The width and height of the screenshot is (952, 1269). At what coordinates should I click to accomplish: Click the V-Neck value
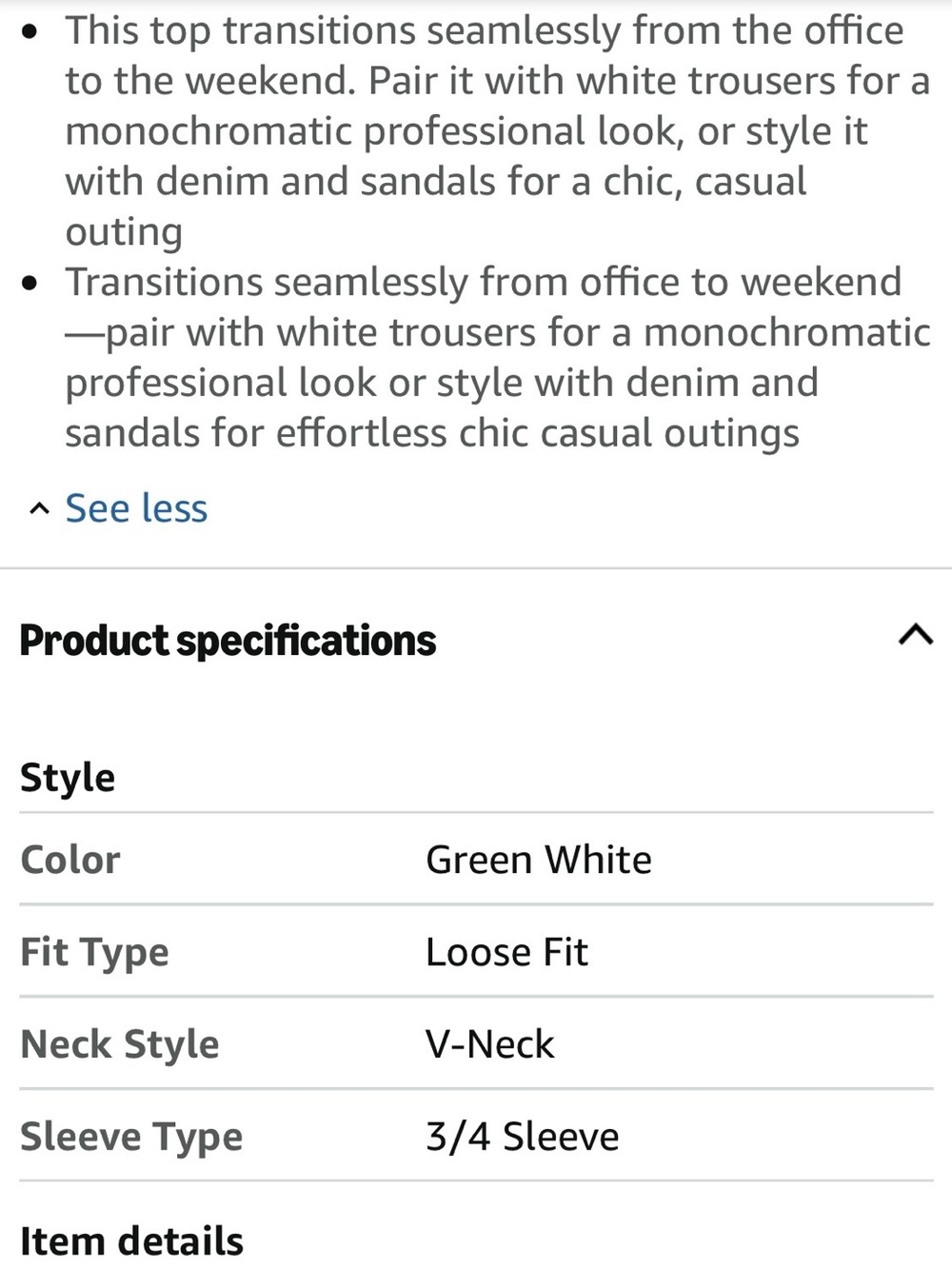click(x=489, y=1044)
